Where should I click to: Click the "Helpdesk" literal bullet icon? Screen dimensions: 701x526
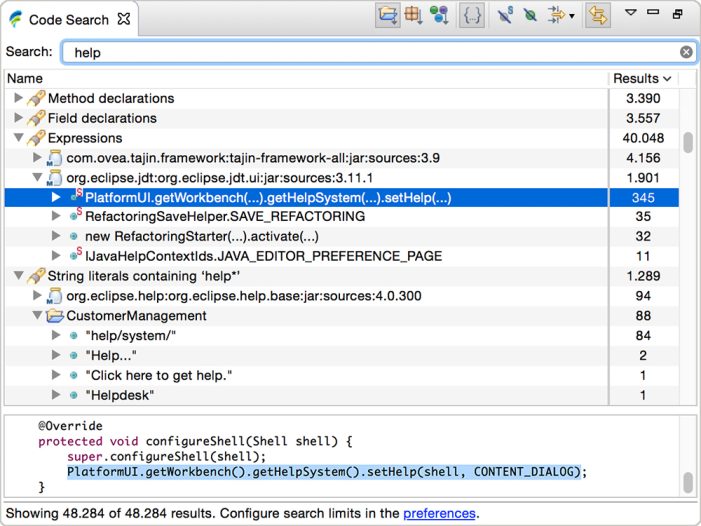pos(74,395)
